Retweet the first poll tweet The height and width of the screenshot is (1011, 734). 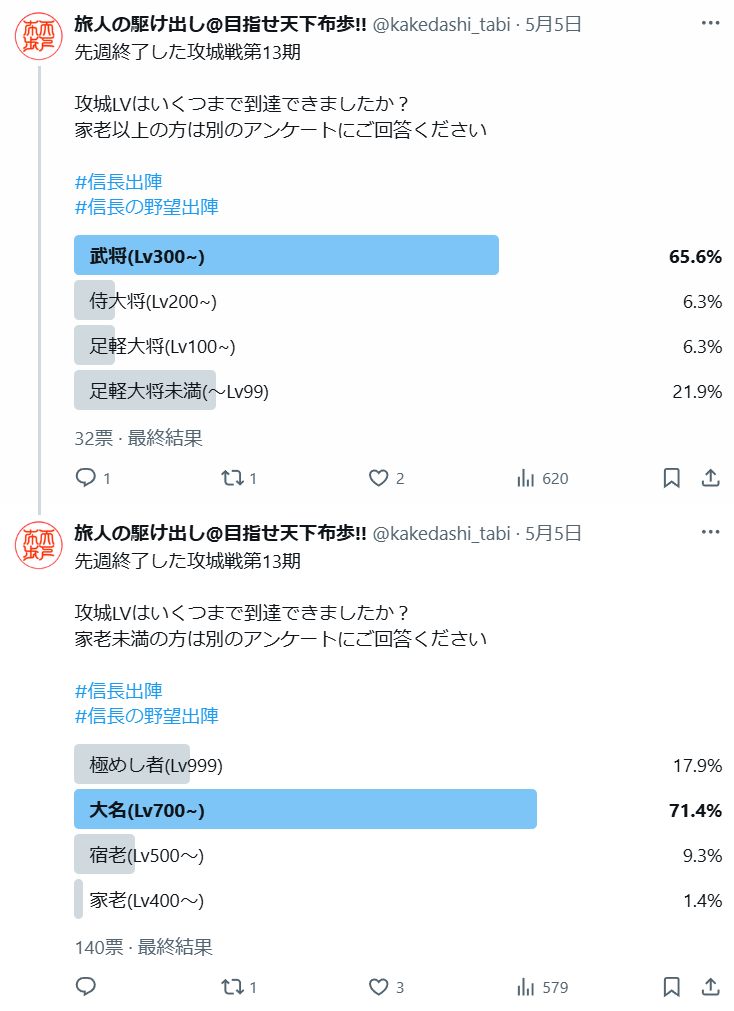click(232, 478)
